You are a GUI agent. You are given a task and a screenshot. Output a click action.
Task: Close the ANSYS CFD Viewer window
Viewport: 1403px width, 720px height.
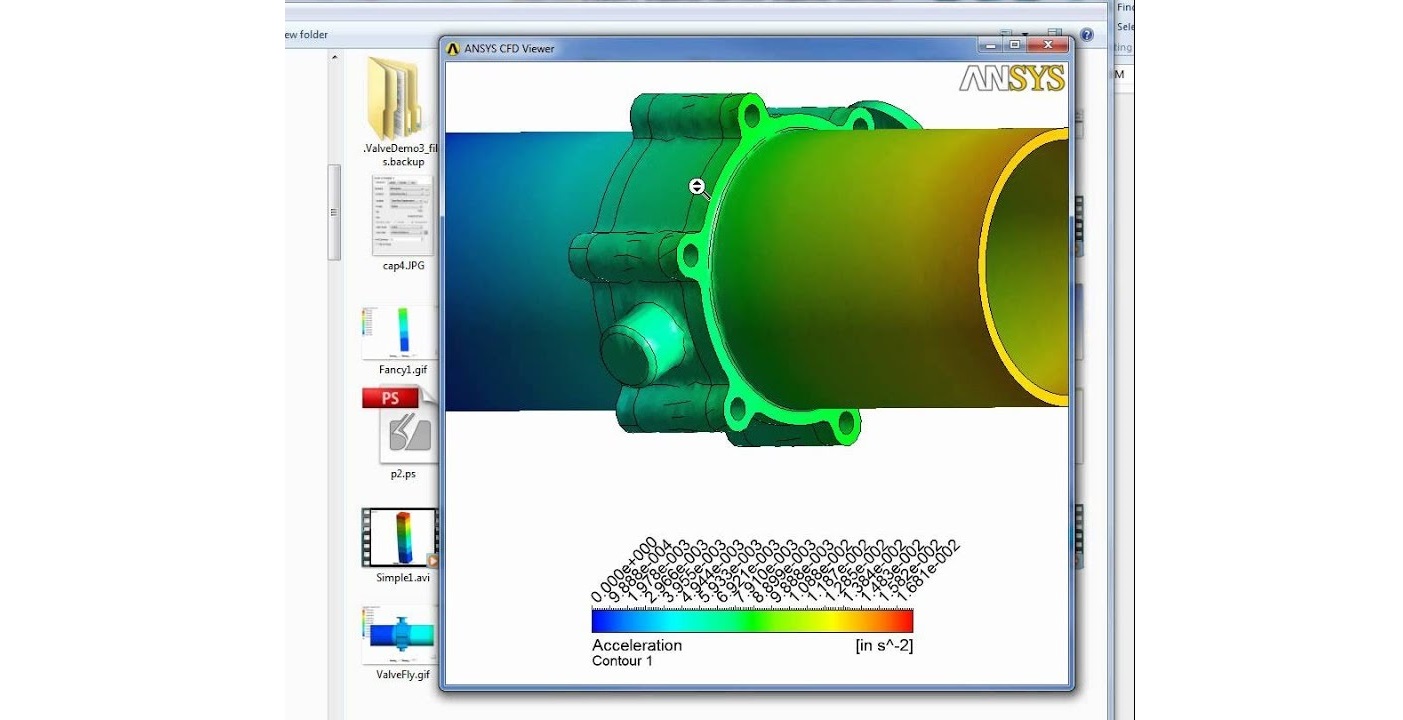[x=1048, y=45]
